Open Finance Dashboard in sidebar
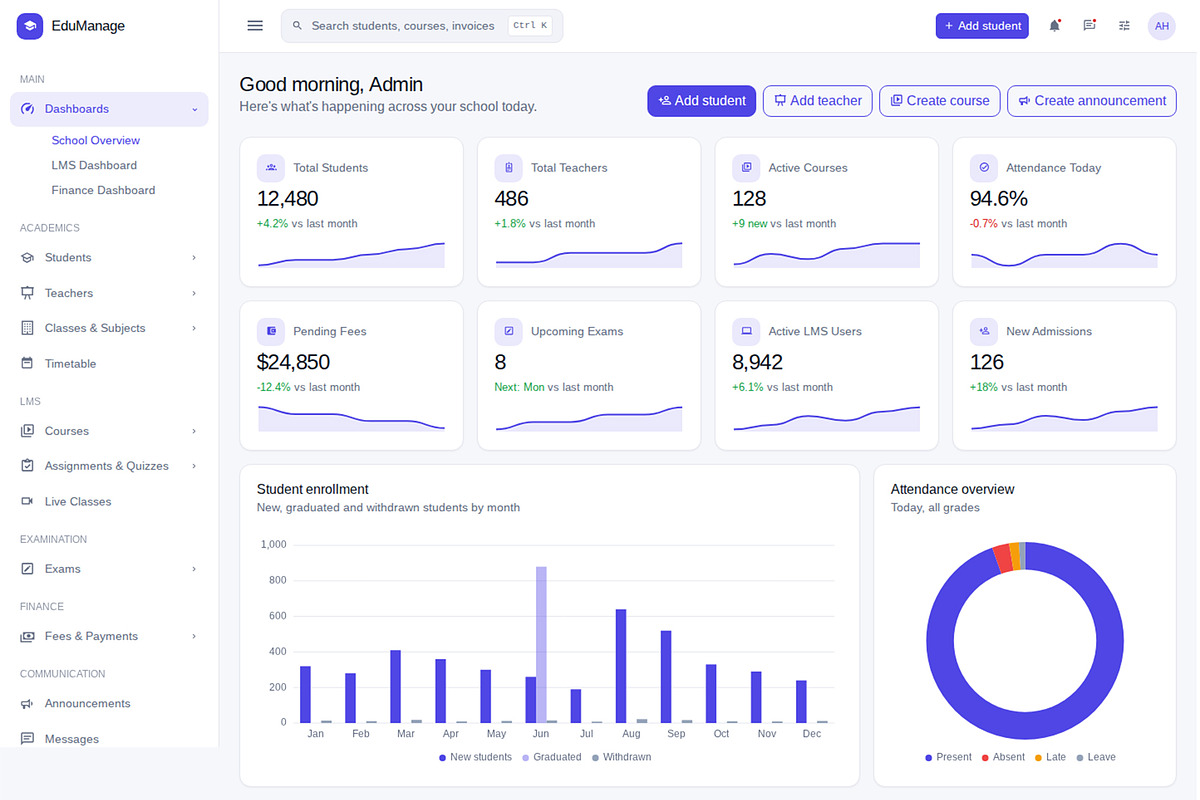This screenshot has height=800, width=1200. (103, 190)
